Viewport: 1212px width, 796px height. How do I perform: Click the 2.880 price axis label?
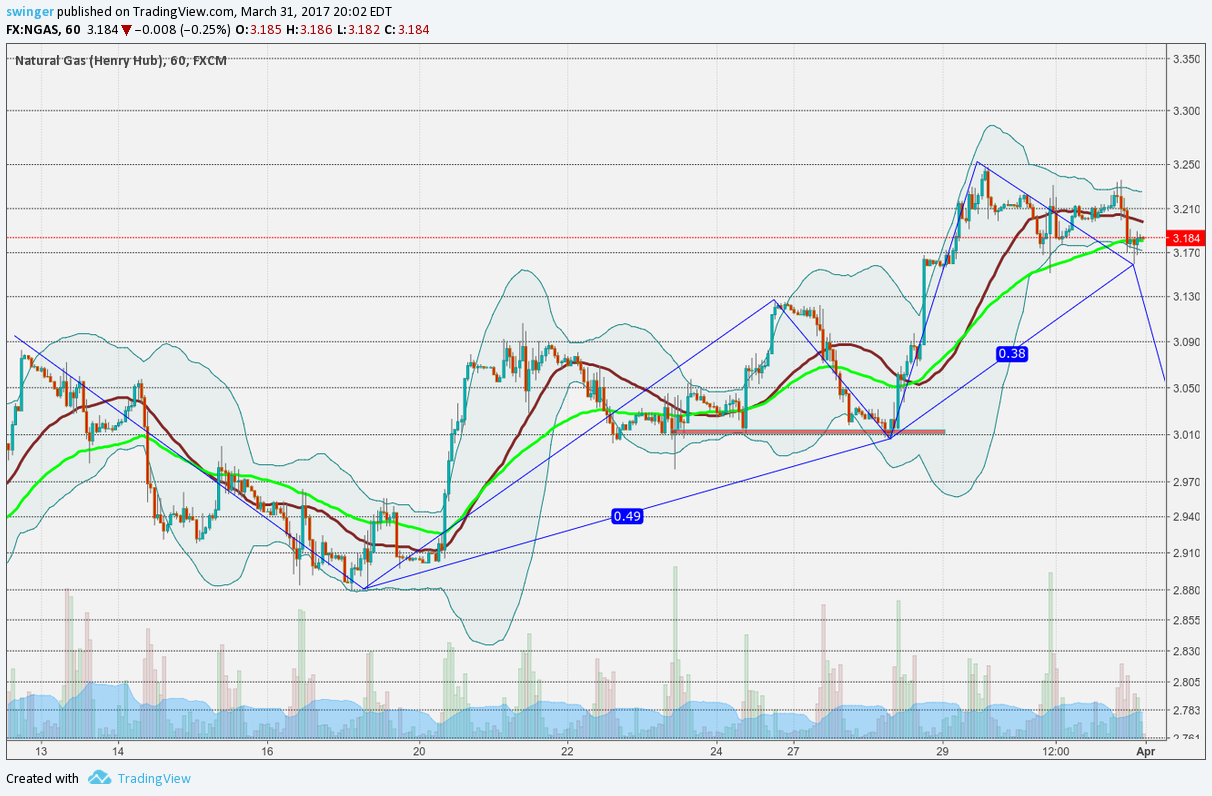coord(1186,590)
